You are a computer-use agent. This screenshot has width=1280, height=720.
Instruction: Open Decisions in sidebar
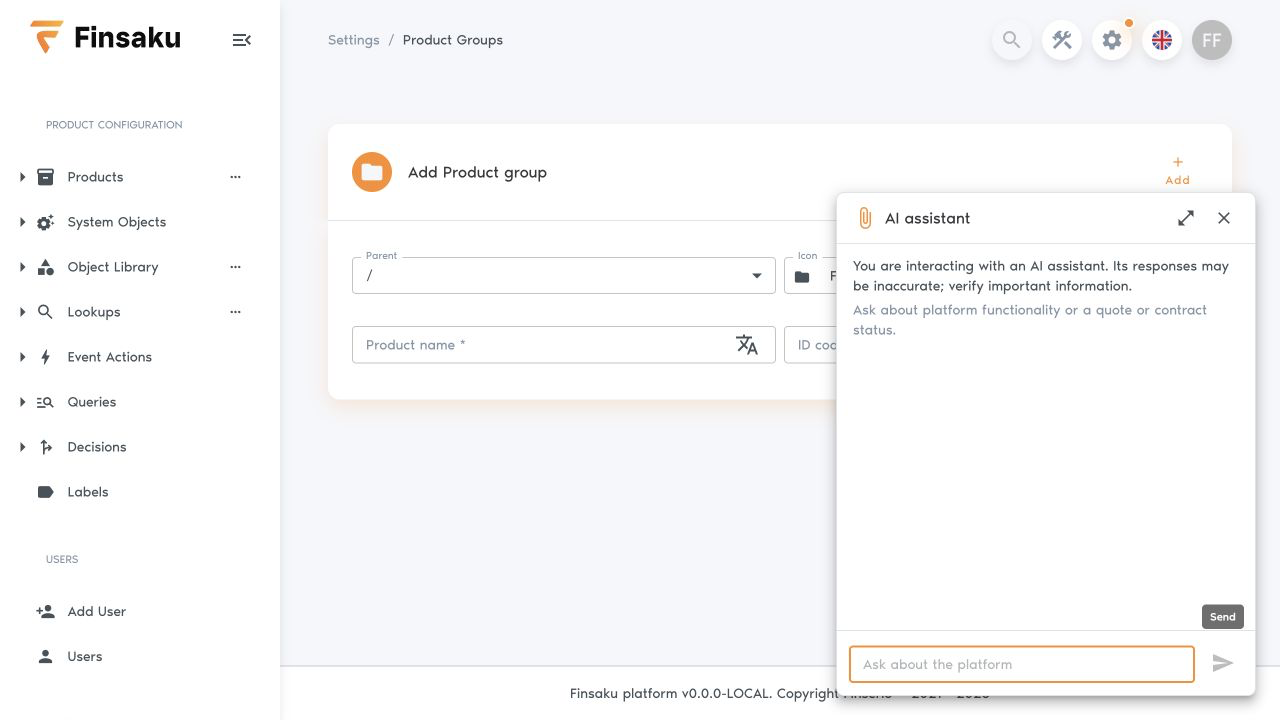96,447
